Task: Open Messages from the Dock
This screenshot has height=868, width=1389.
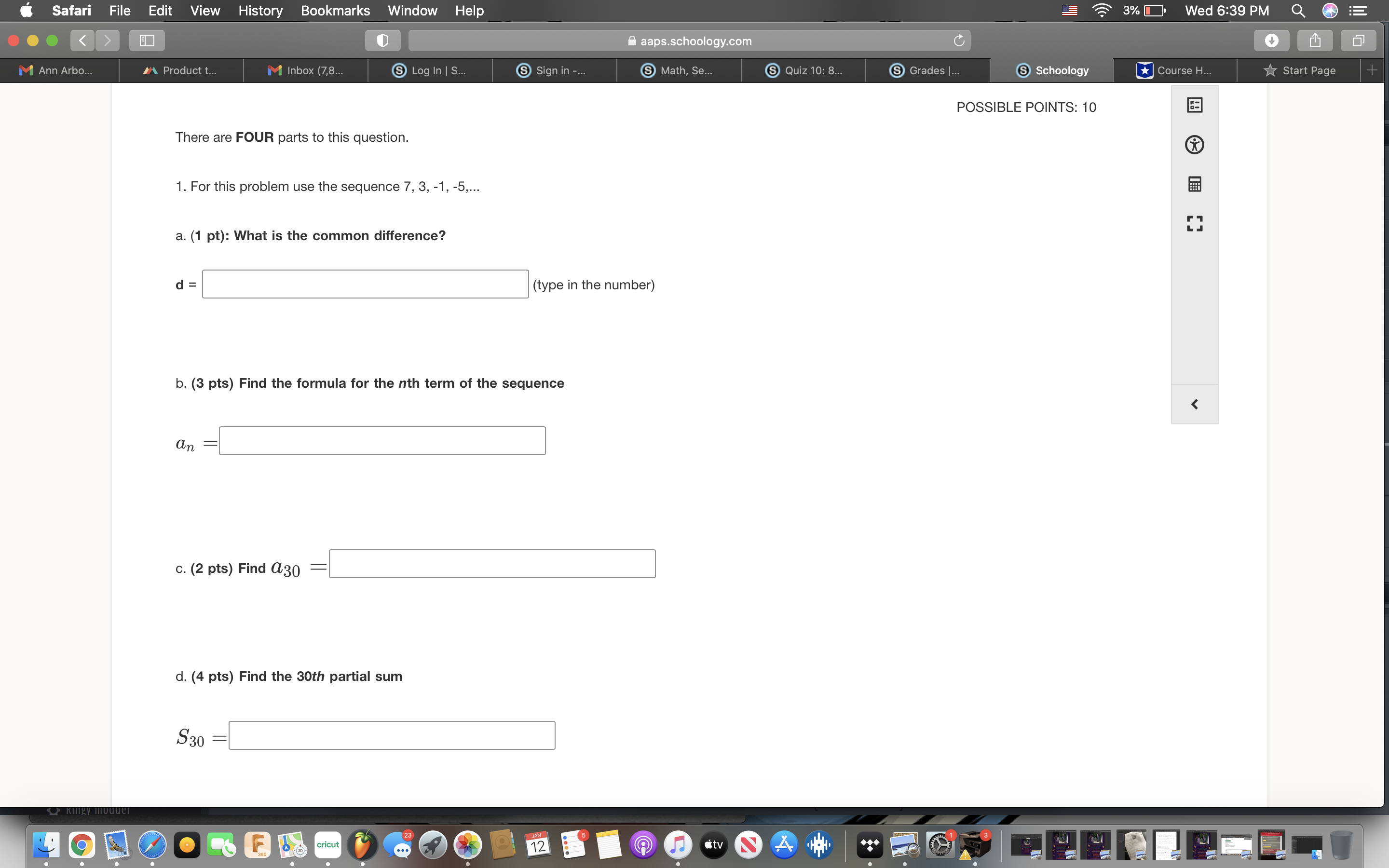Action: 398,845
